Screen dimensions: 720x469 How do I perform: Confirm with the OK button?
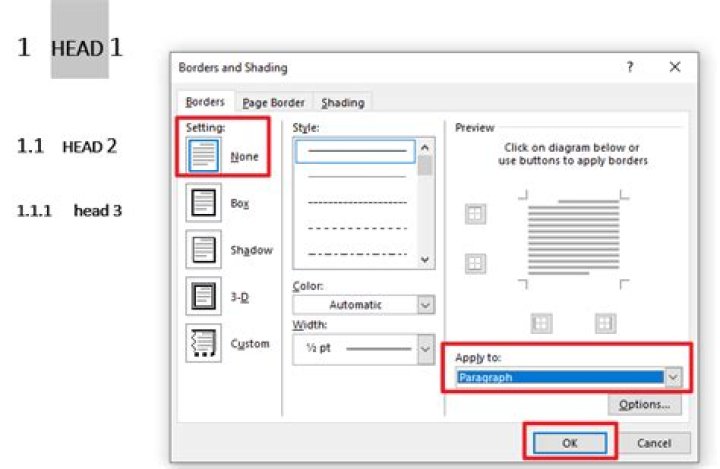570,443
